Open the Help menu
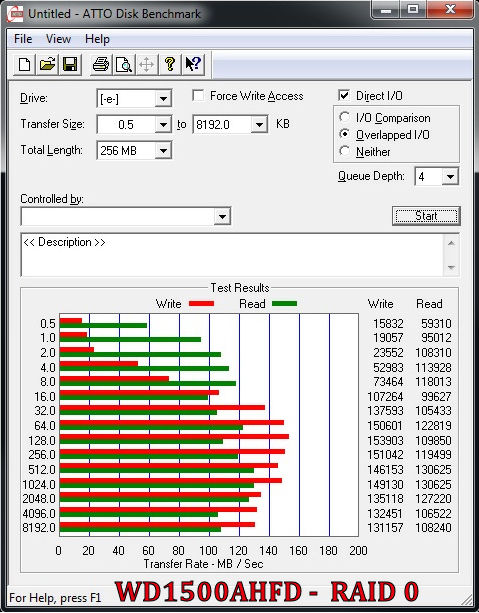The width and height of the screenshot is (479, 613). click(x=97, y=39)
